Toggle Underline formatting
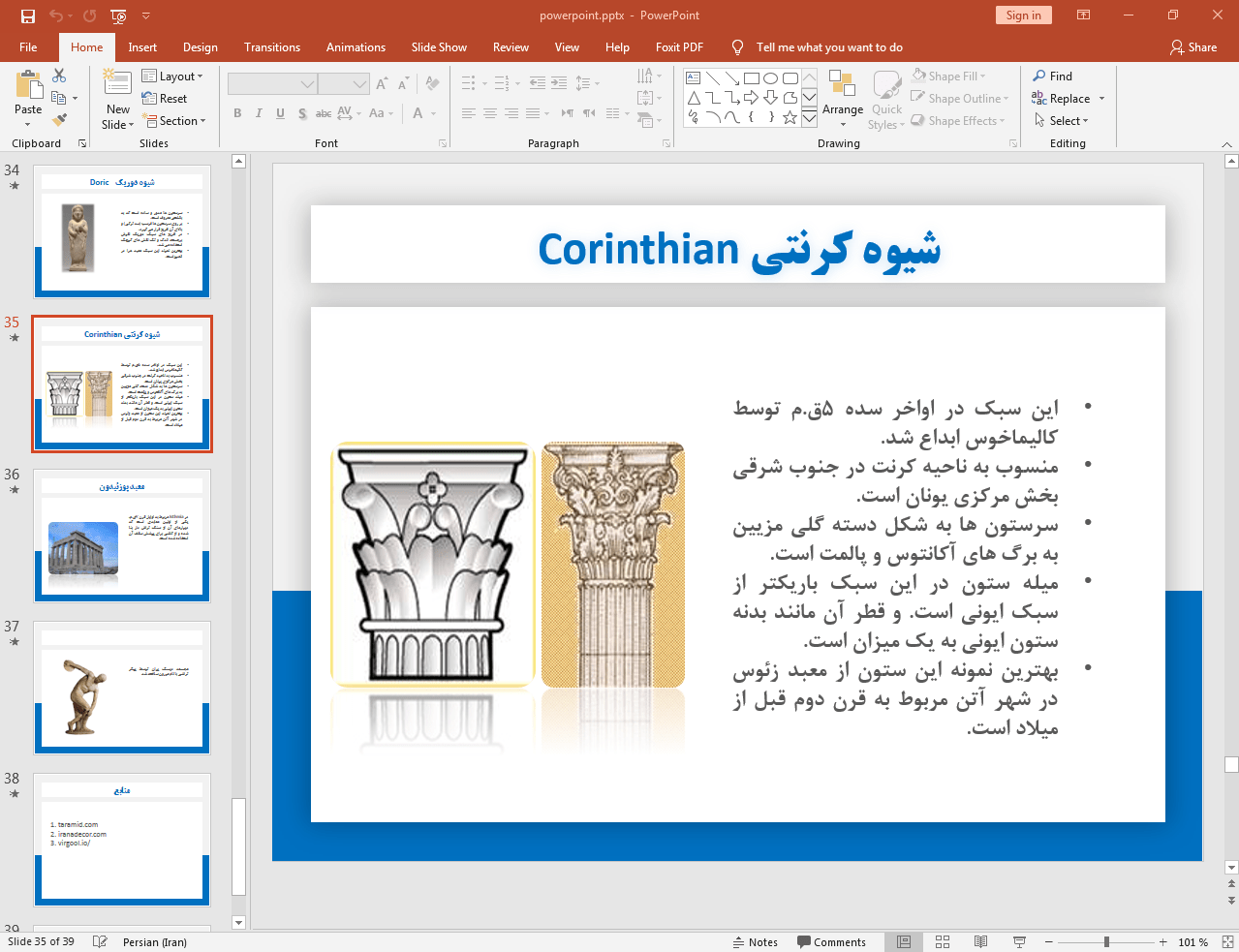1239x952 pixels. pos(280,113)
